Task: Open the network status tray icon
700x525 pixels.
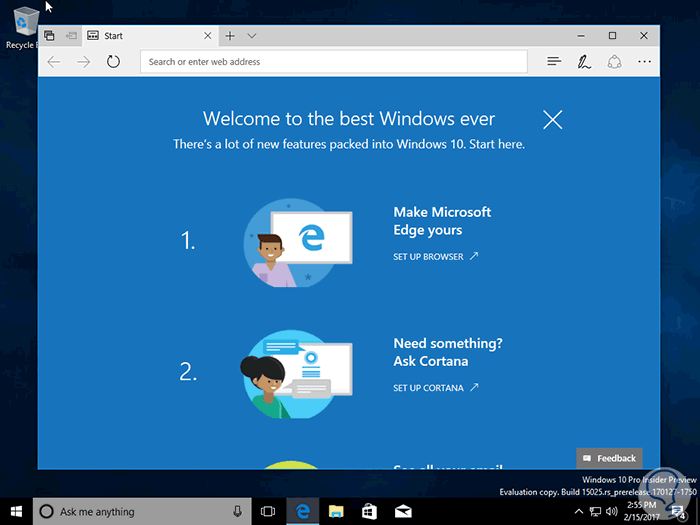Action: pos(595,512)
